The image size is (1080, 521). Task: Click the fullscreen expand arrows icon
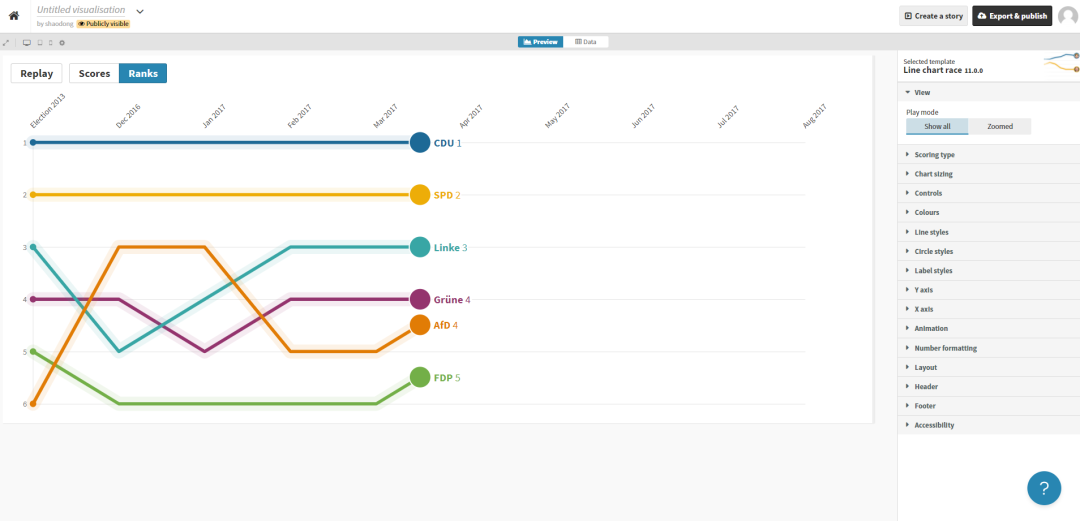[x=6, y=43]
